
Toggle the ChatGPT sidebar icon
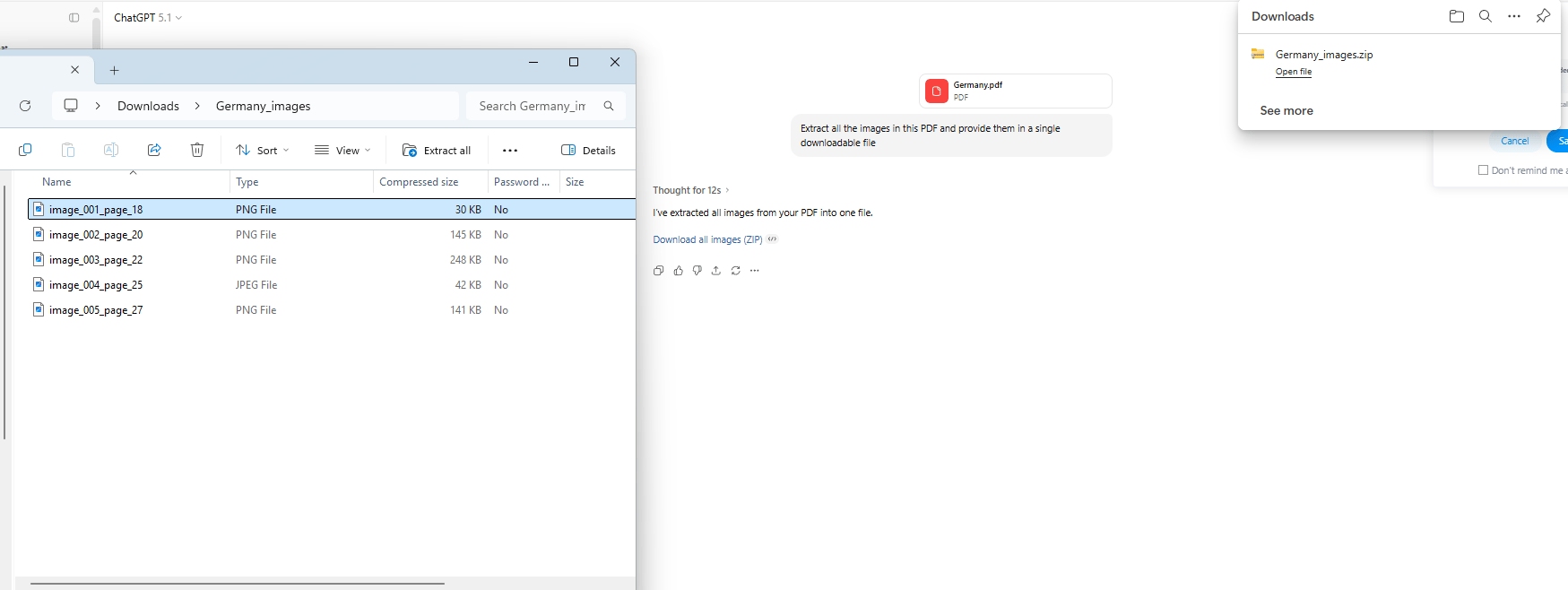74,17
